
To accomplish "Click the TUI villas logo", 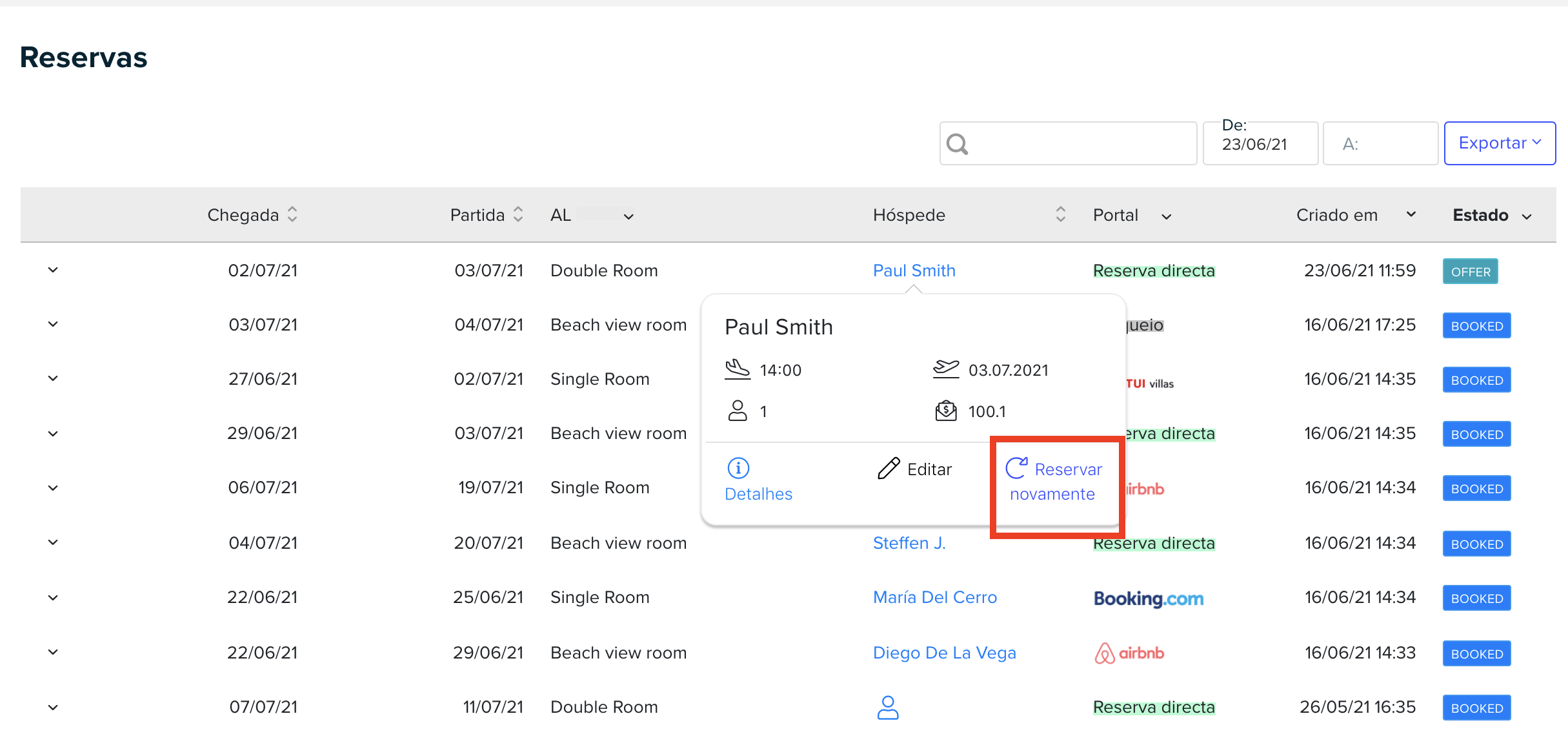I will [1149, 383].
